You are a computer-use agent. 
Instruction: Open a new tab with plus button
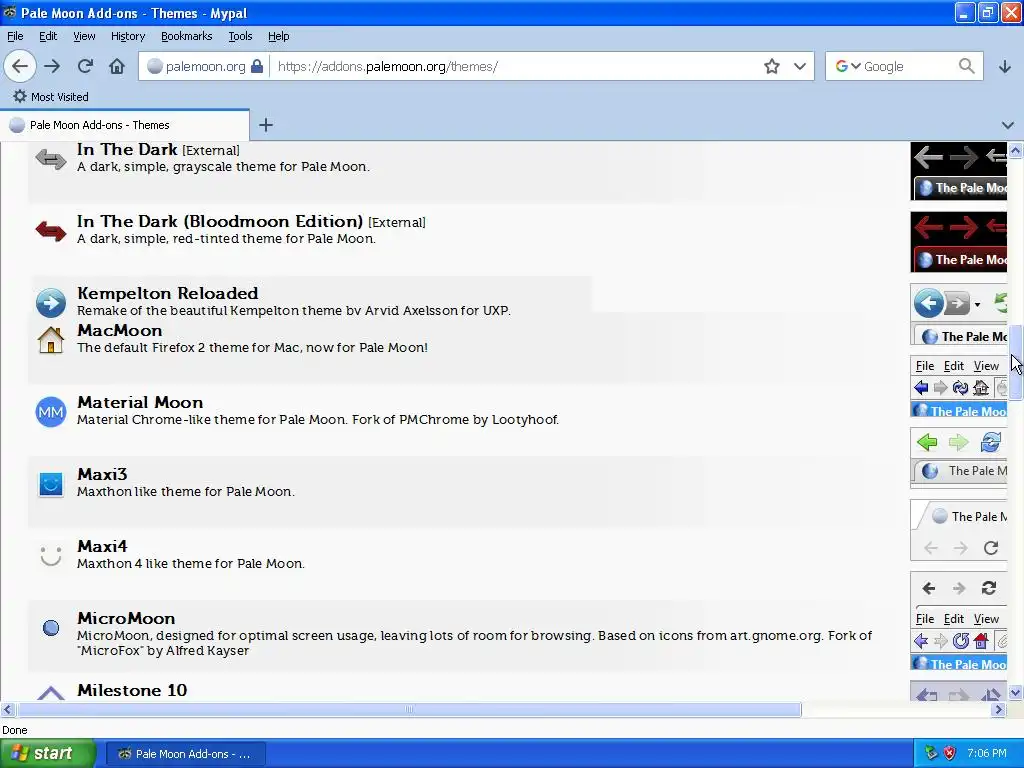pyautogui.click(x=266, y=125)
